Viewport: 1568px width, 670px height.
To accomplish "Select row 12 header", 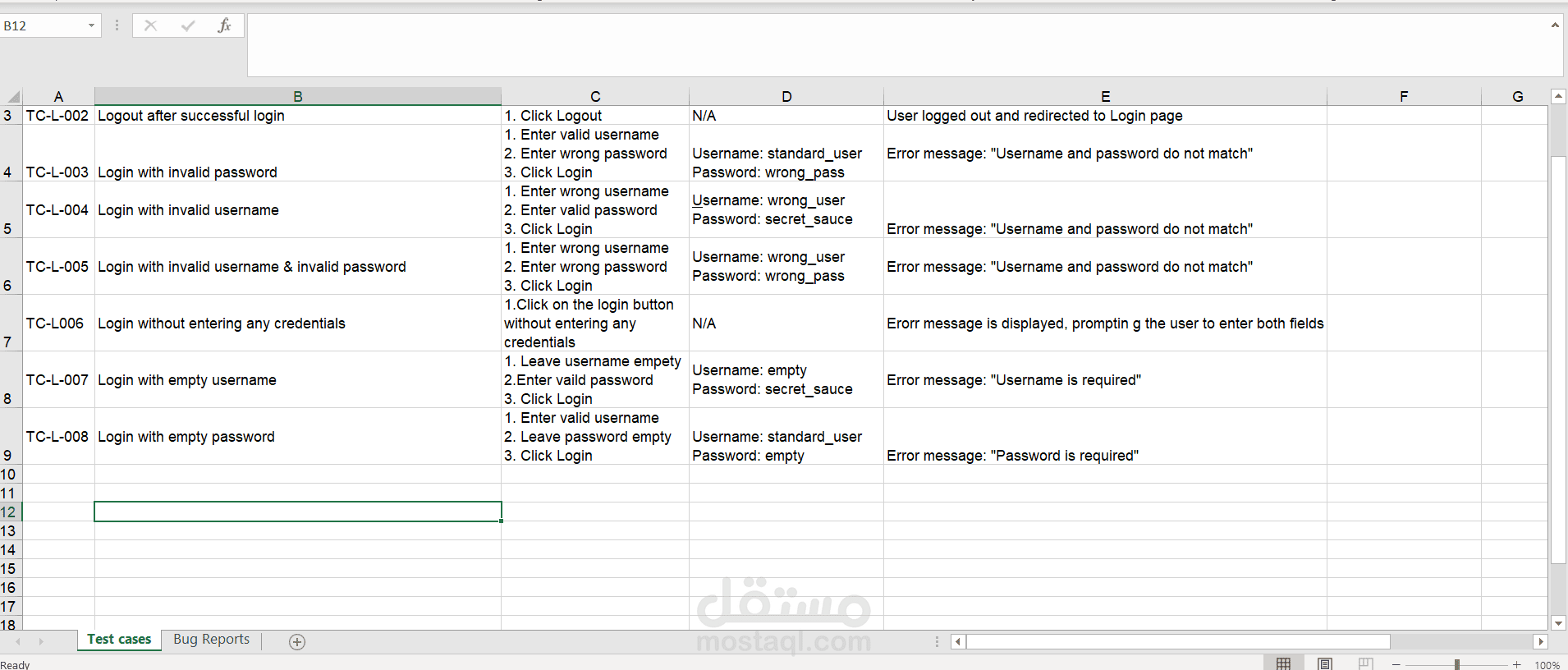I will click(11, 512).
